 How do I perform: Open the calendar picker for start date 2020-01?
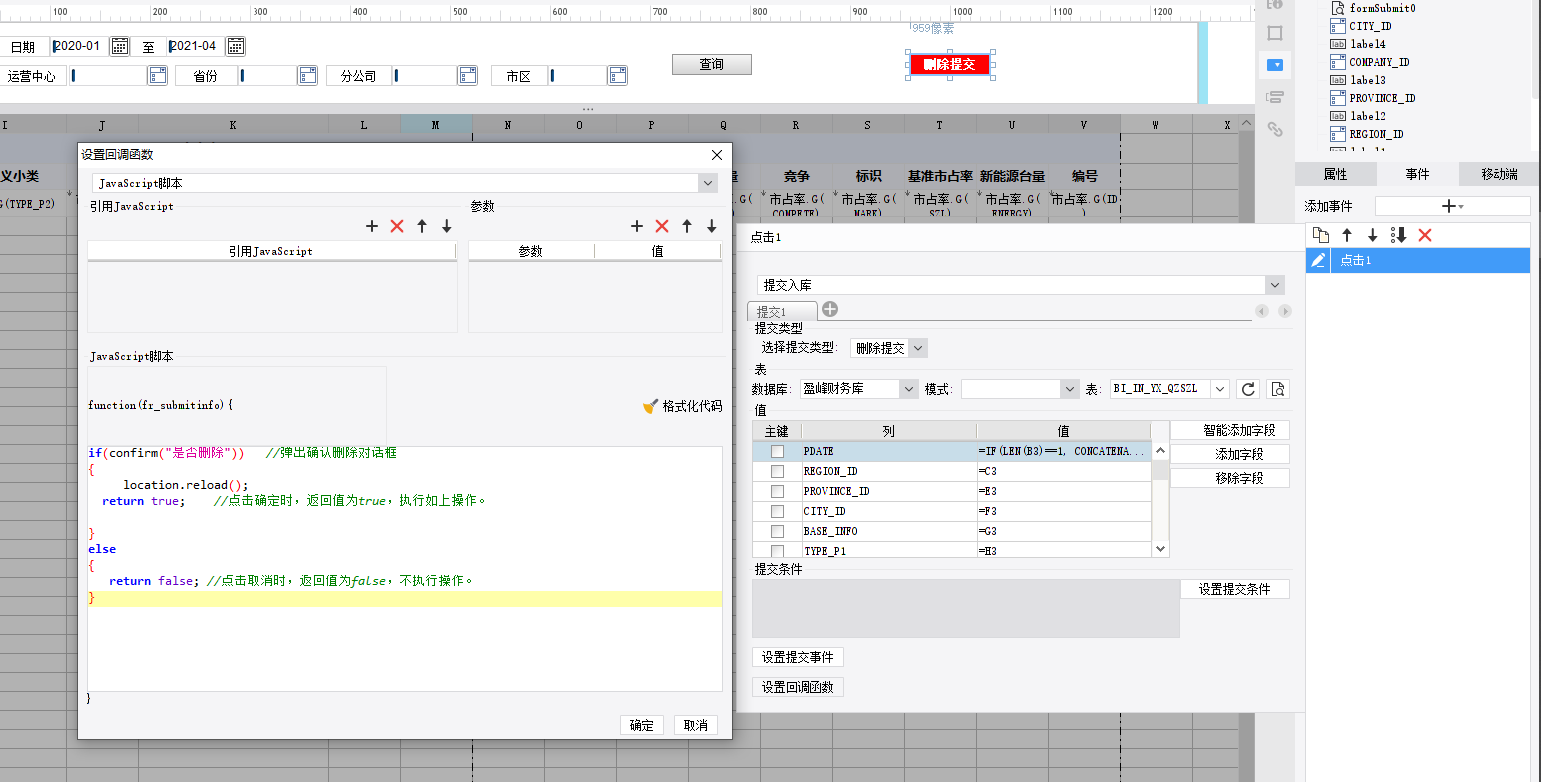point(119,46)
